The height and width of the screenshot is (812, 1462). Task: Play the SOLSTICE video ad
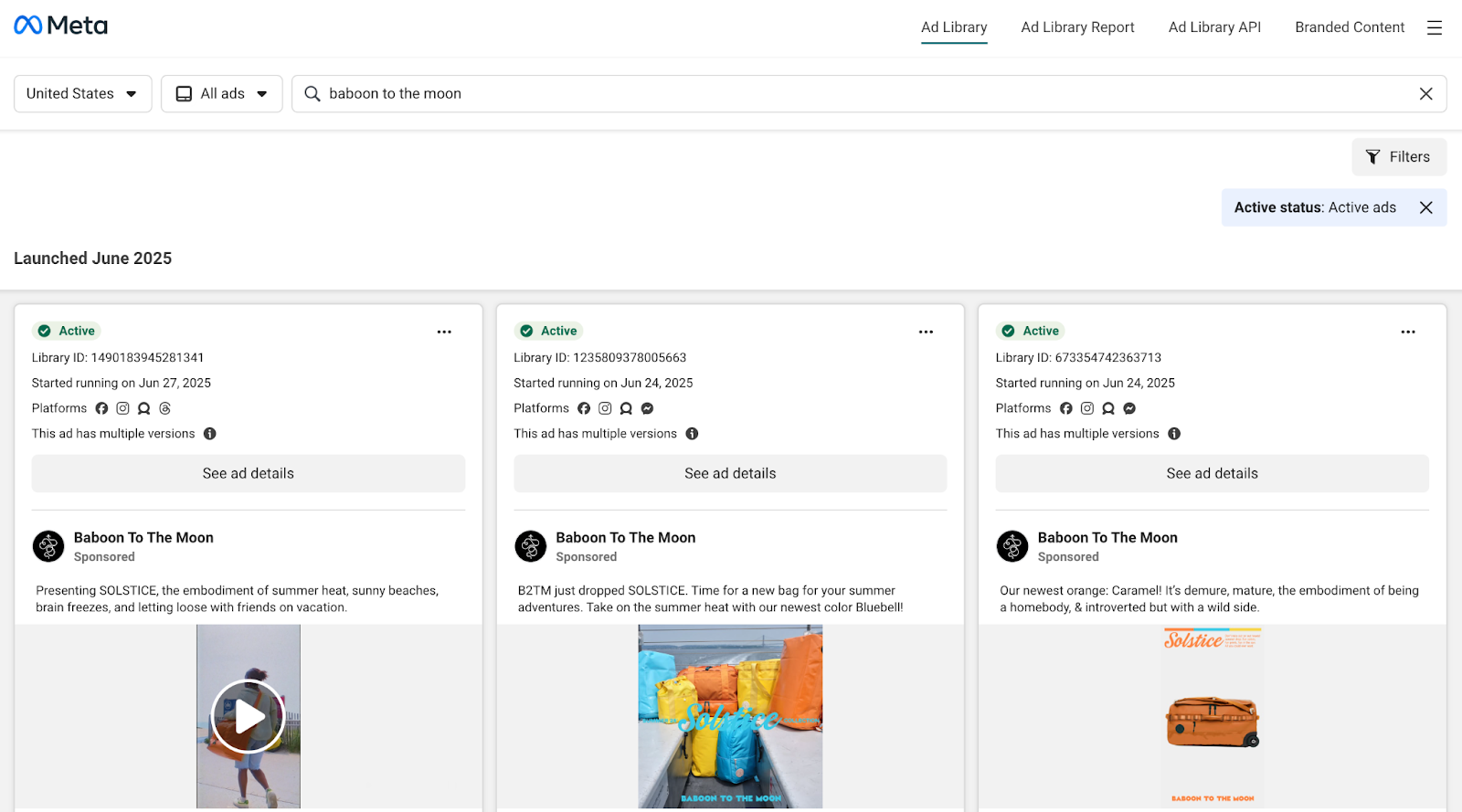(249, 716)
